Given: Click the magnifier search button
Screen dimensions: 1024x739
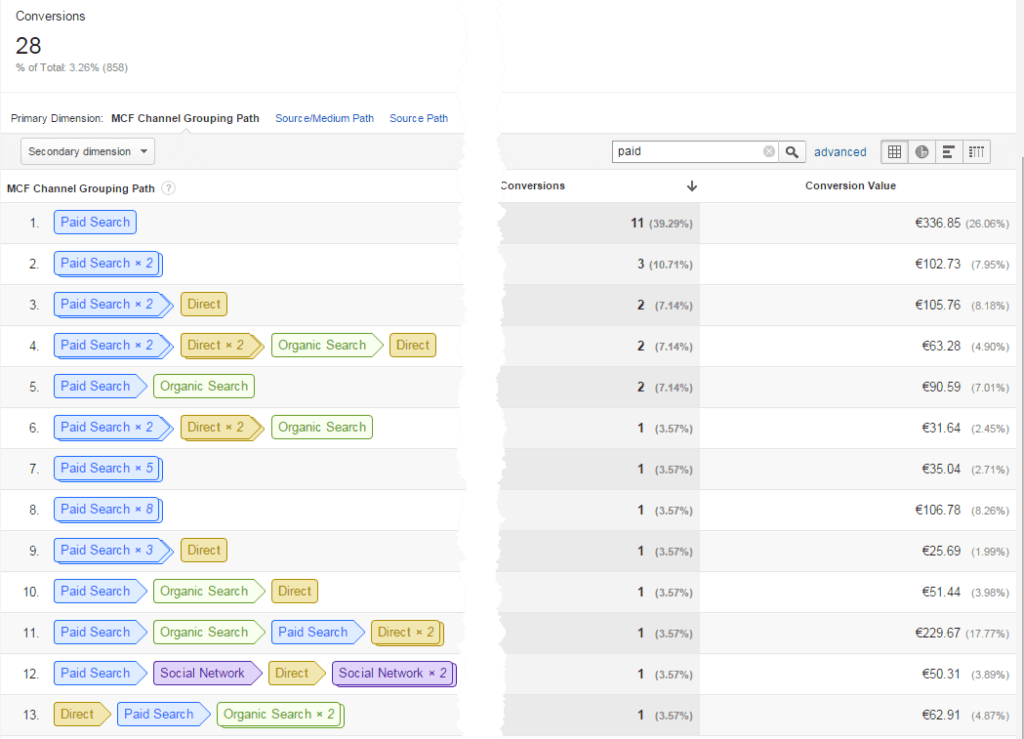Looking at the screenshot, I should [792, 152].
